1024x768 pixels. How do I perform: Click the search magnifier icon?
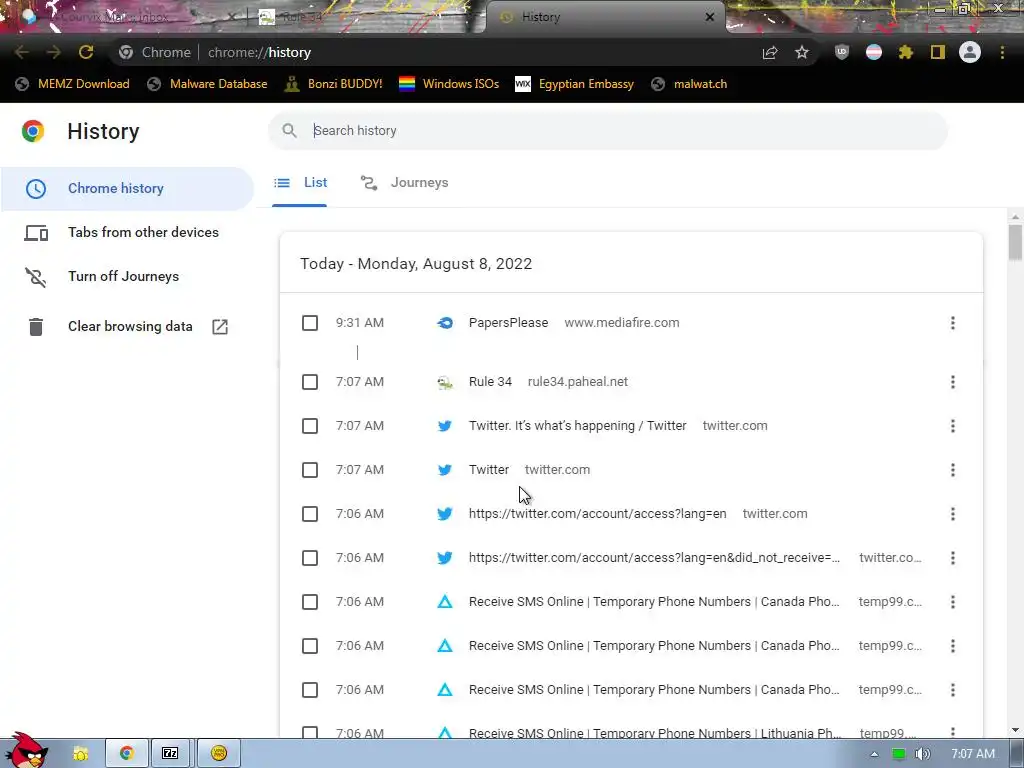[x=289, y=131]
